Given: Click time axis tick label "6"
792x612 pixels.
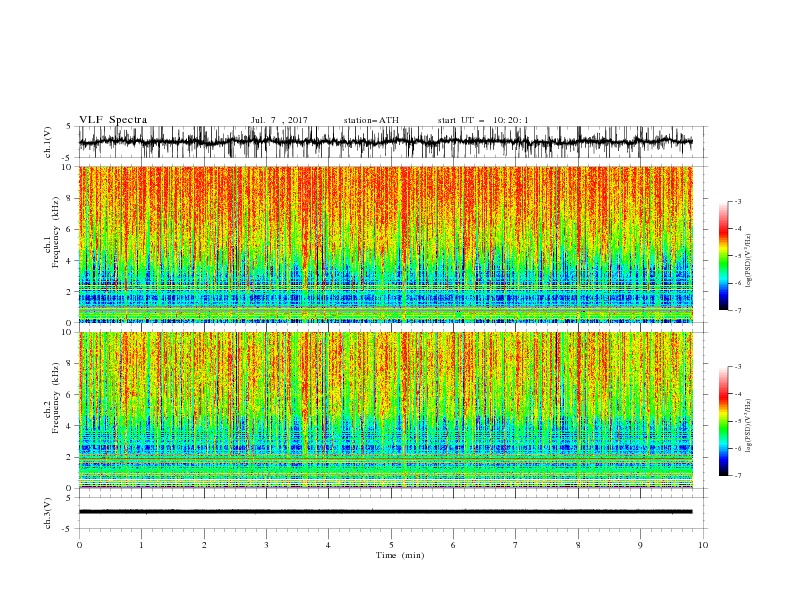Looking at the screenshot, I should (x=453, y=545).
